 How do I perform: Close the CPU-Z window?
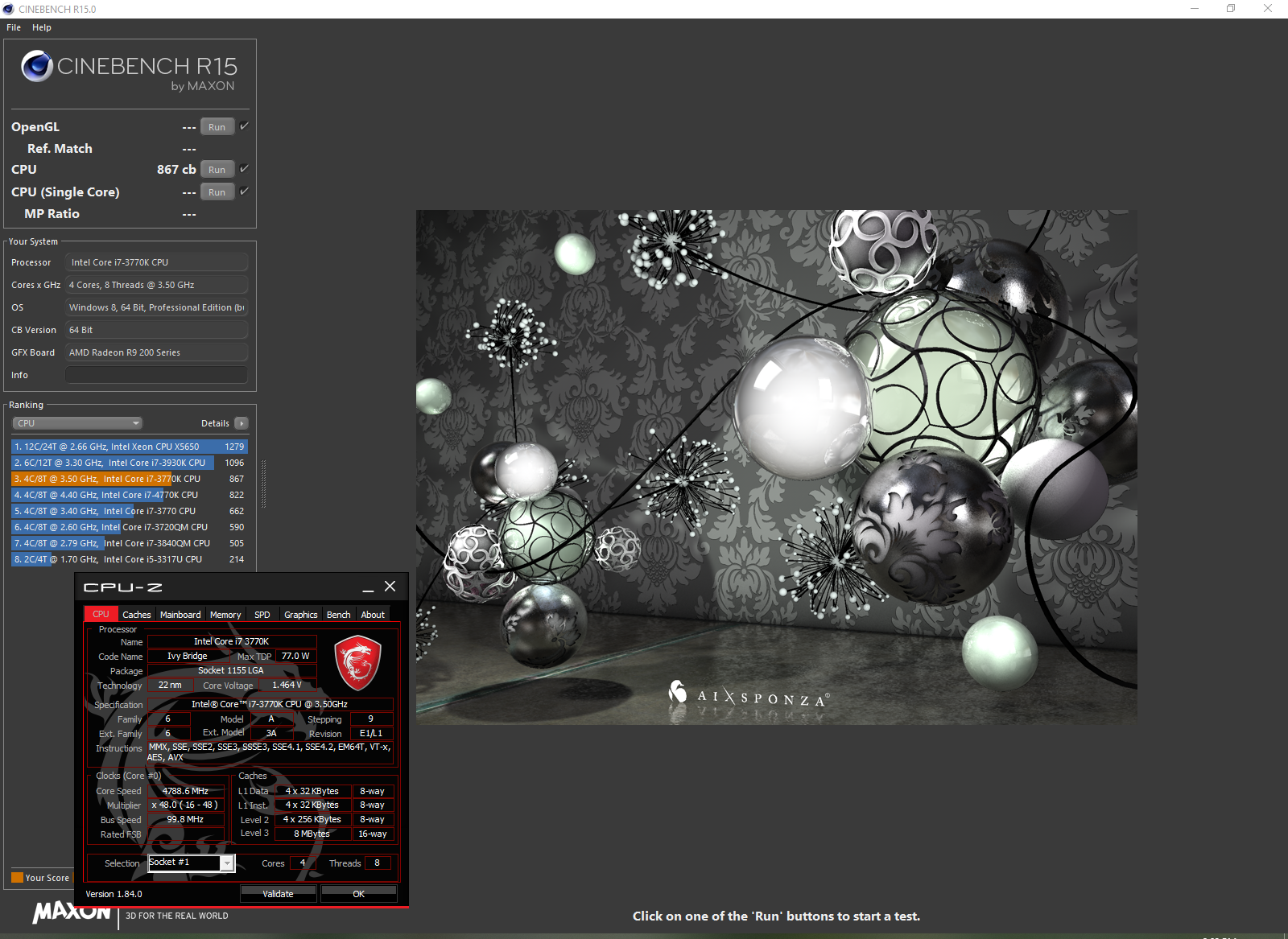click(x=390, y=587)
